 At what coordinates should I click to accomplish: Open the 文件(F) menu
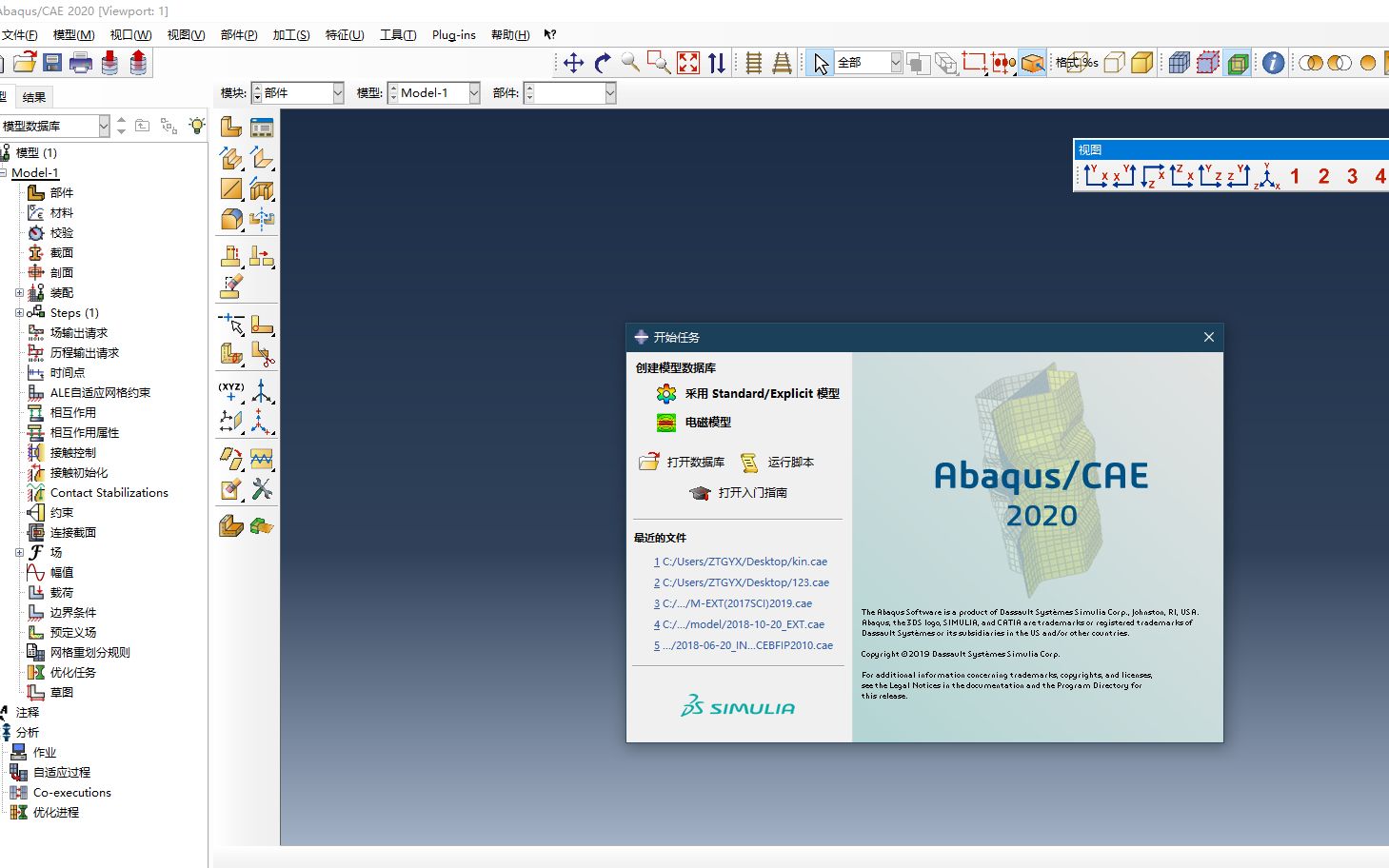pyautogui.click(x=19, y=34)
